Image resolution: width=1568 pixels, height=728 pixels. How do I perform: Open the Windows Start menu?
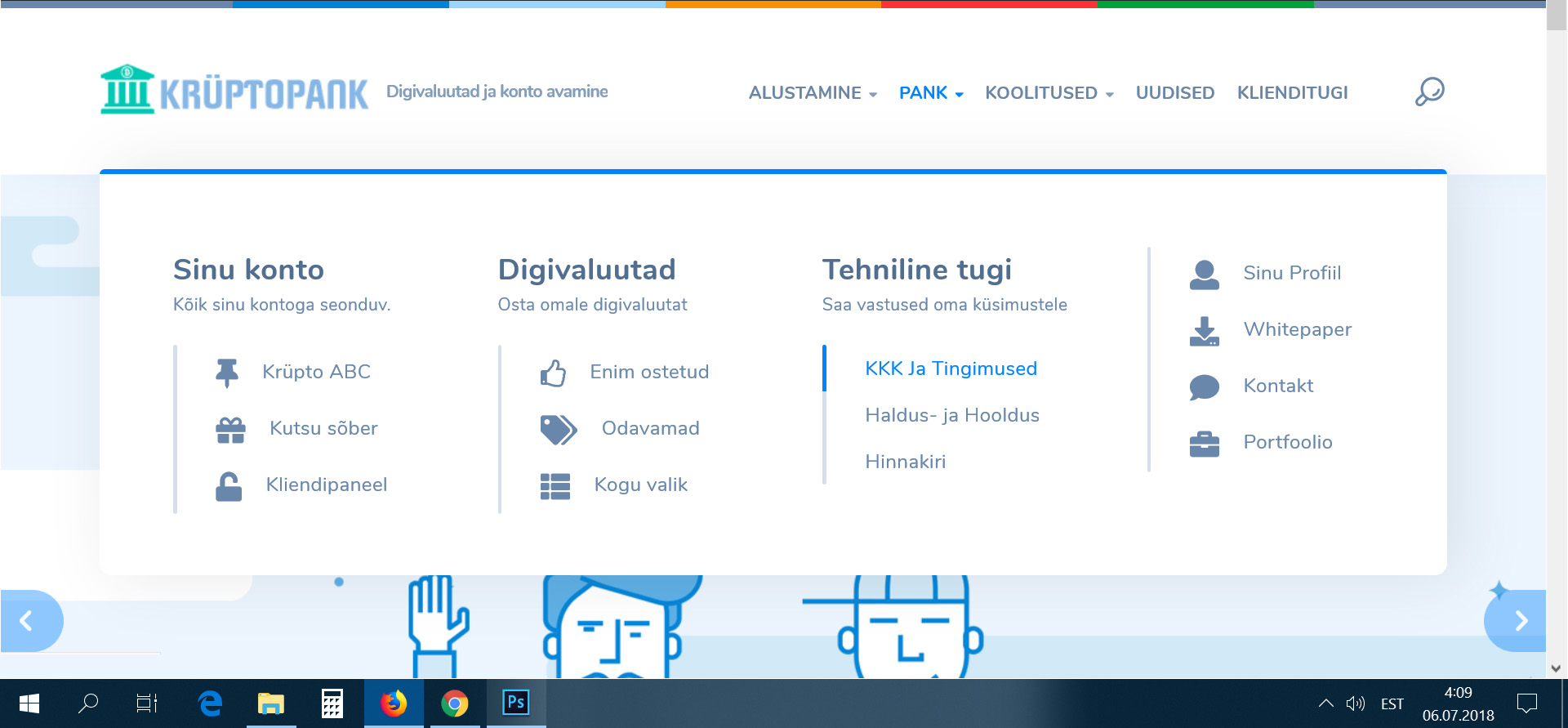[29, 703]
